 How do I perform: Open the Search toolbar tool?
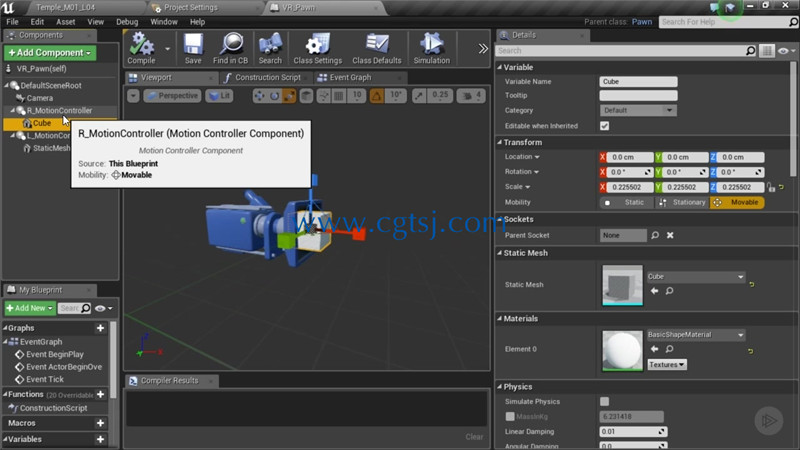(x=270, y=48)
